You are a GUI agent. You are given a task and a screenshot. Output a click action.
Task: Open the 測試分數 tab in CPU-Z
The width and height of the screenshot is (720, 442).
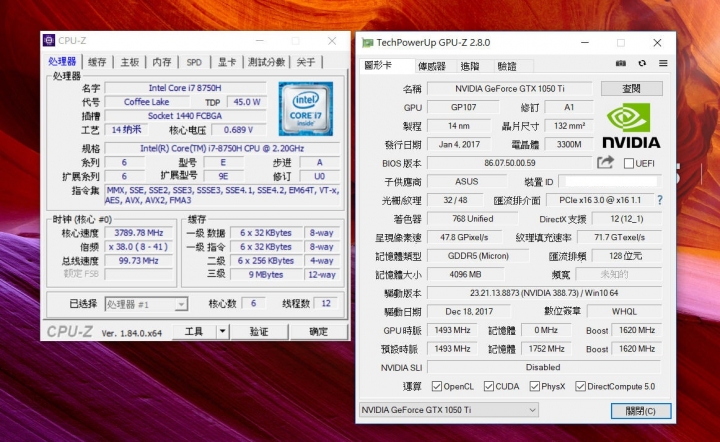tap(266, 62)
